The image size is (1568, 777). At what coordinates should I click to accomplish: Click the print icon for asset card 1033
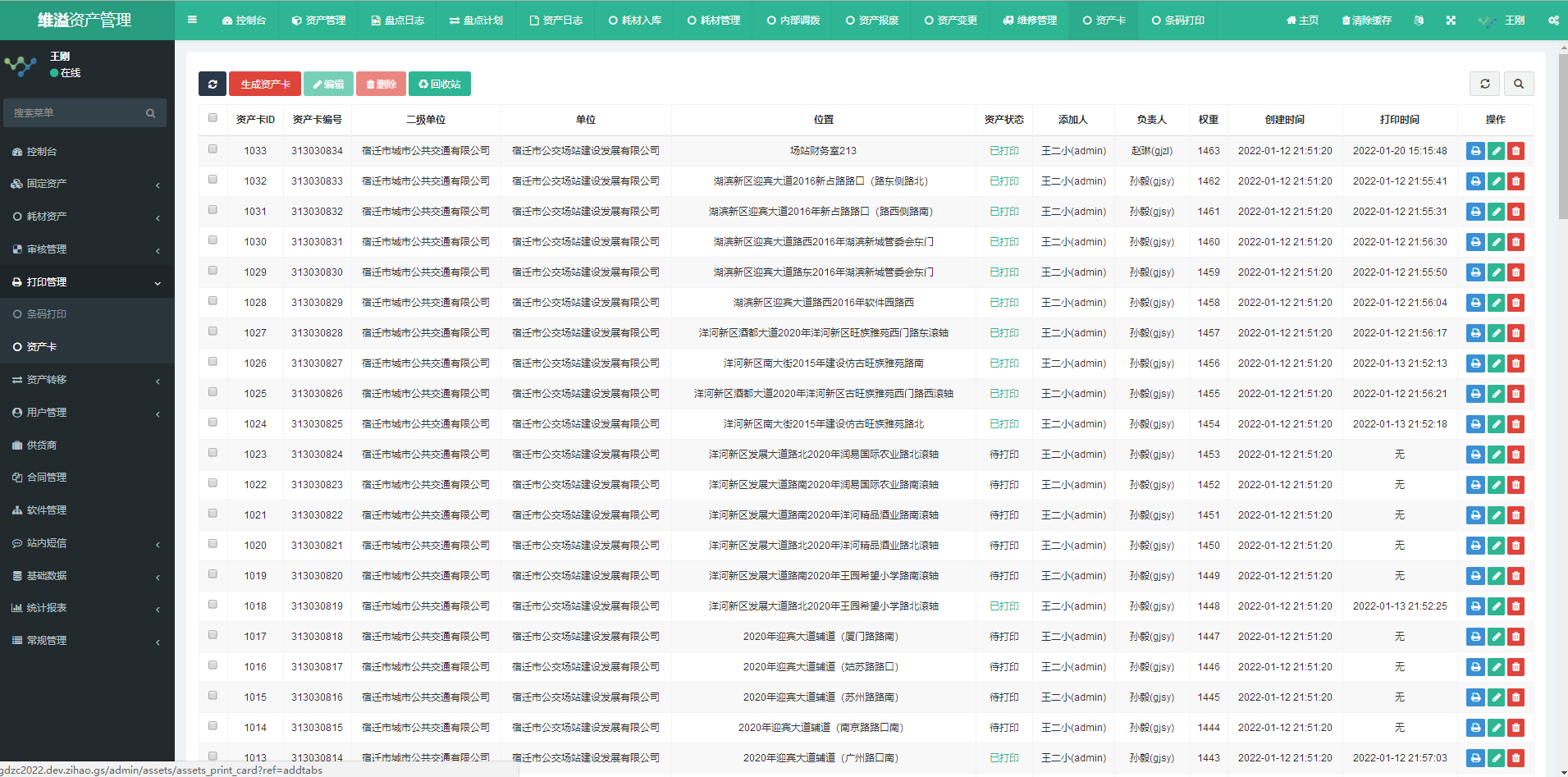pyautogui.click(x=1475, y=151)
